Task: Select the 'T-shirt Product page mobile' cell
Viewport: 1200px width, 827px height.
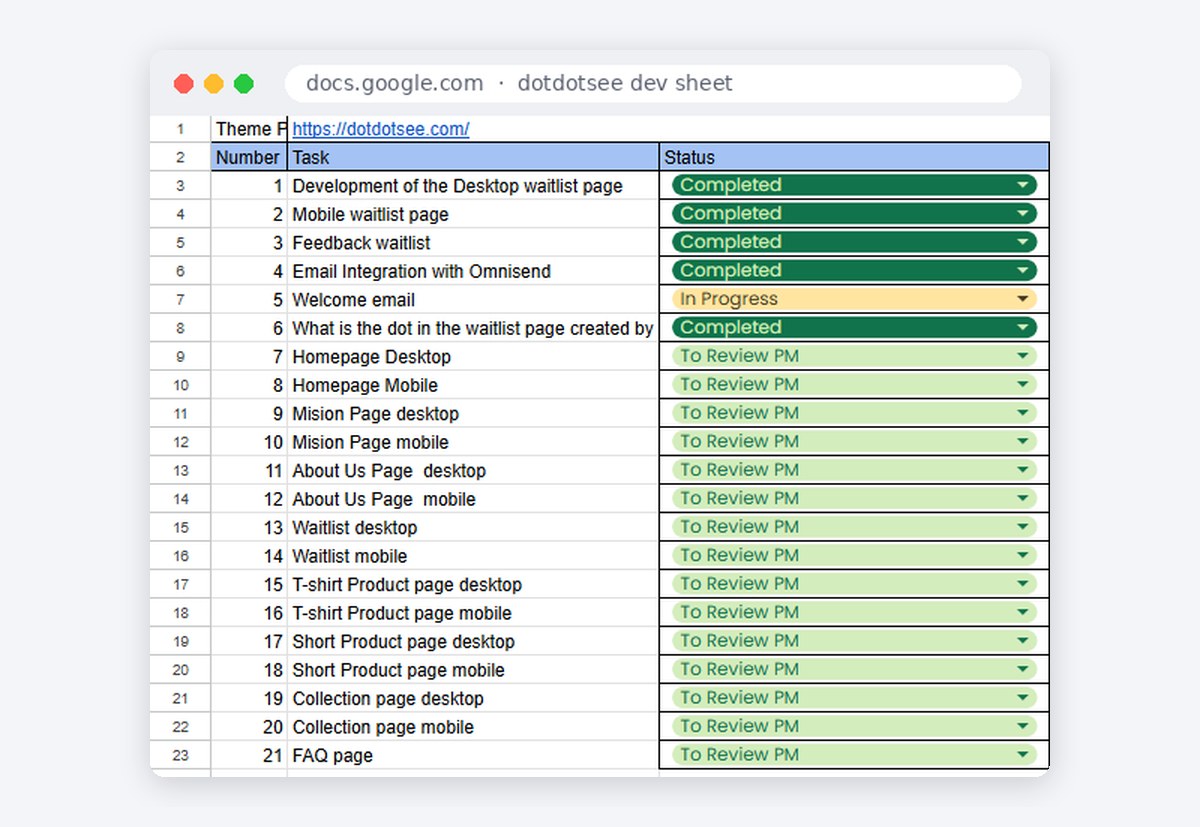Action: [473, 613]
